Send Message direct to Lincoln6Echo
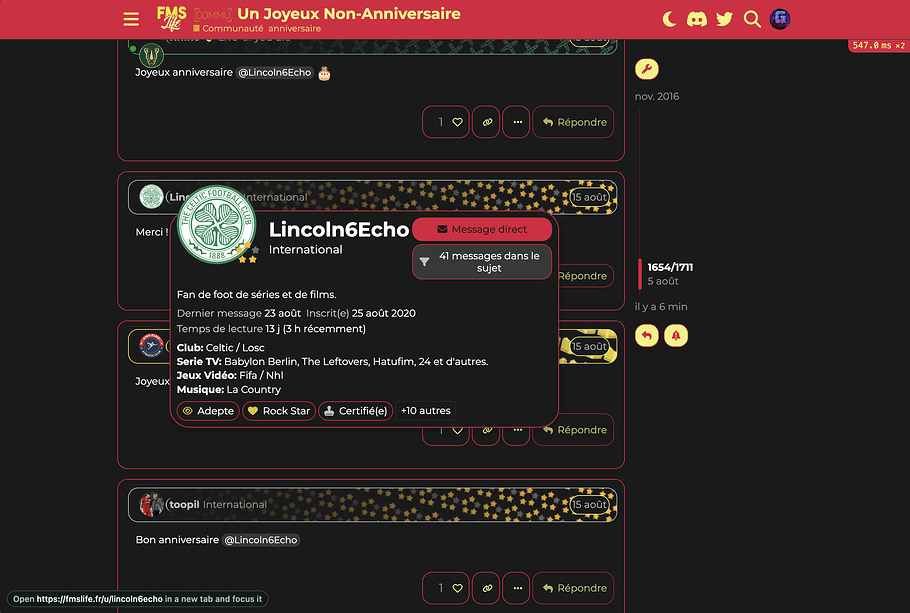This screenshot has width=910, height=613. (x=482, y=229)
